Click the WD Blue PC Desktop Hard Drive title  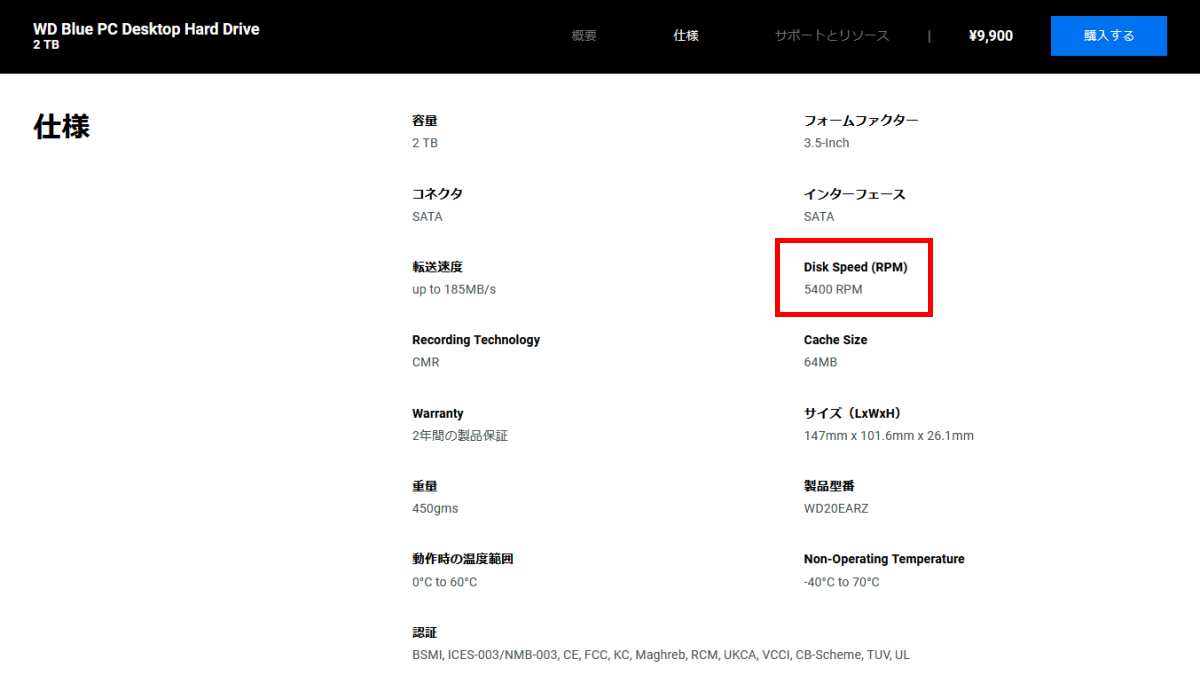(x=146, y=29)
